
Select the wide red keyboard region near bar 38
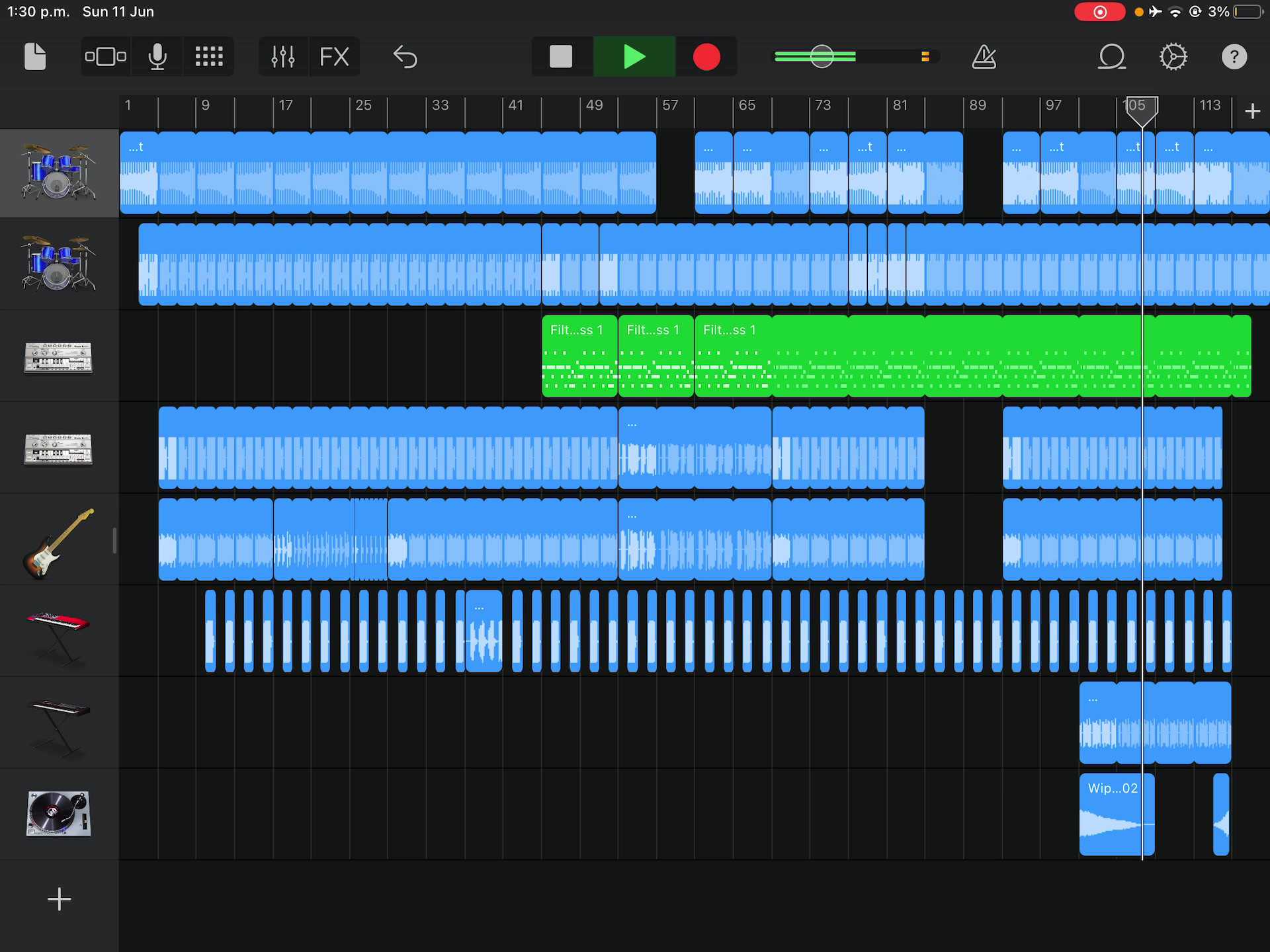[484, 631]
